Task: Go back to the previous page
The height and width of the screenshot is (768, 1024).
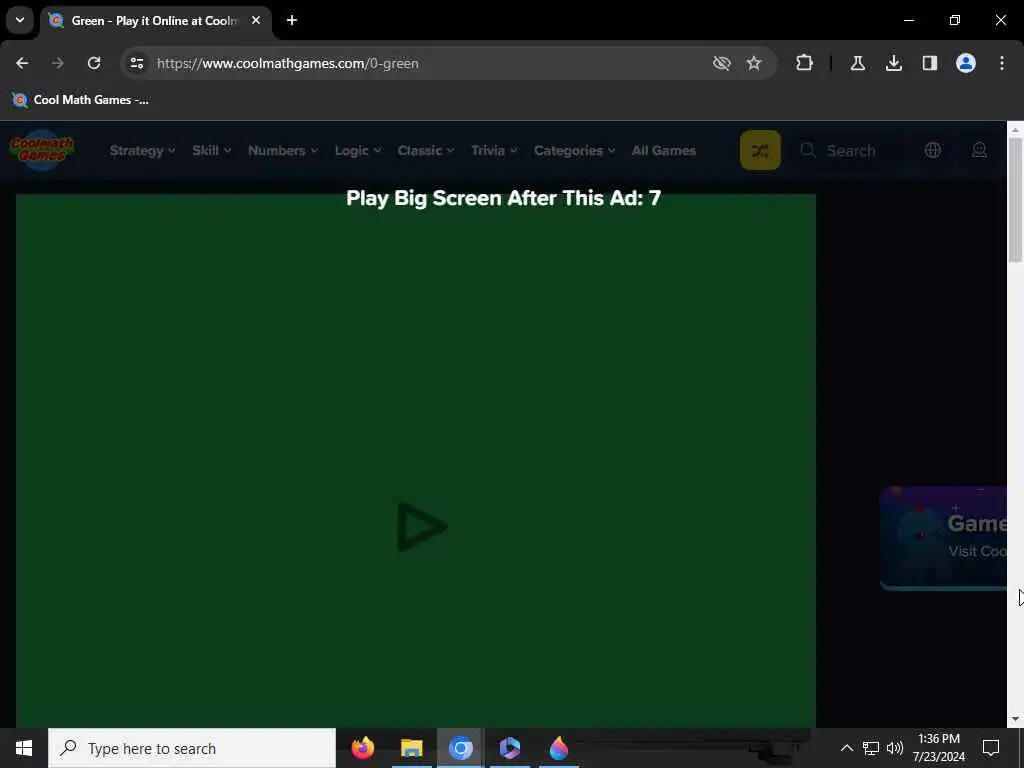Action: tap(22, 63)
